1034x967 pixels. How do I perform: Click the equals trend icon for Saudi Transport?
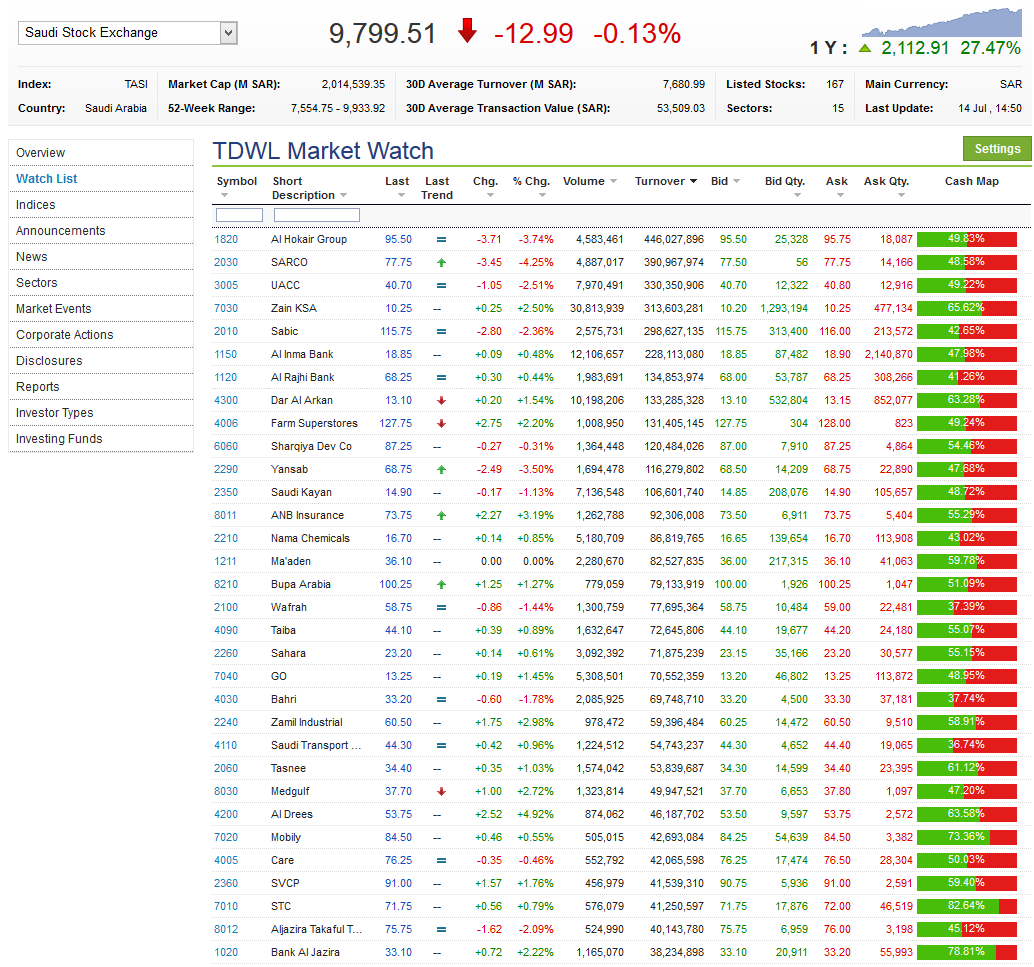tap(441, 745)
